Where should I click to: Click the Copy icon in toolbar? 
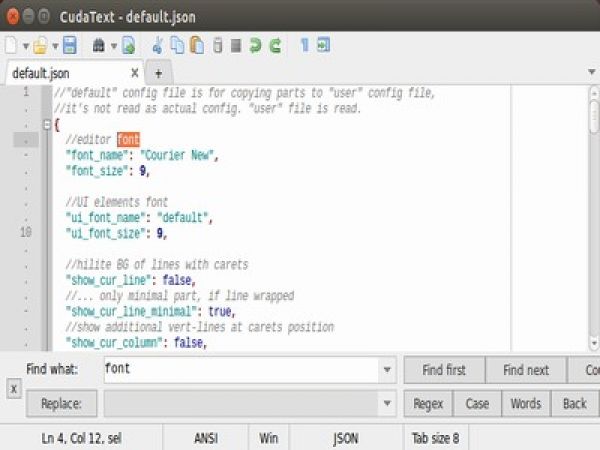pos(177,45)
